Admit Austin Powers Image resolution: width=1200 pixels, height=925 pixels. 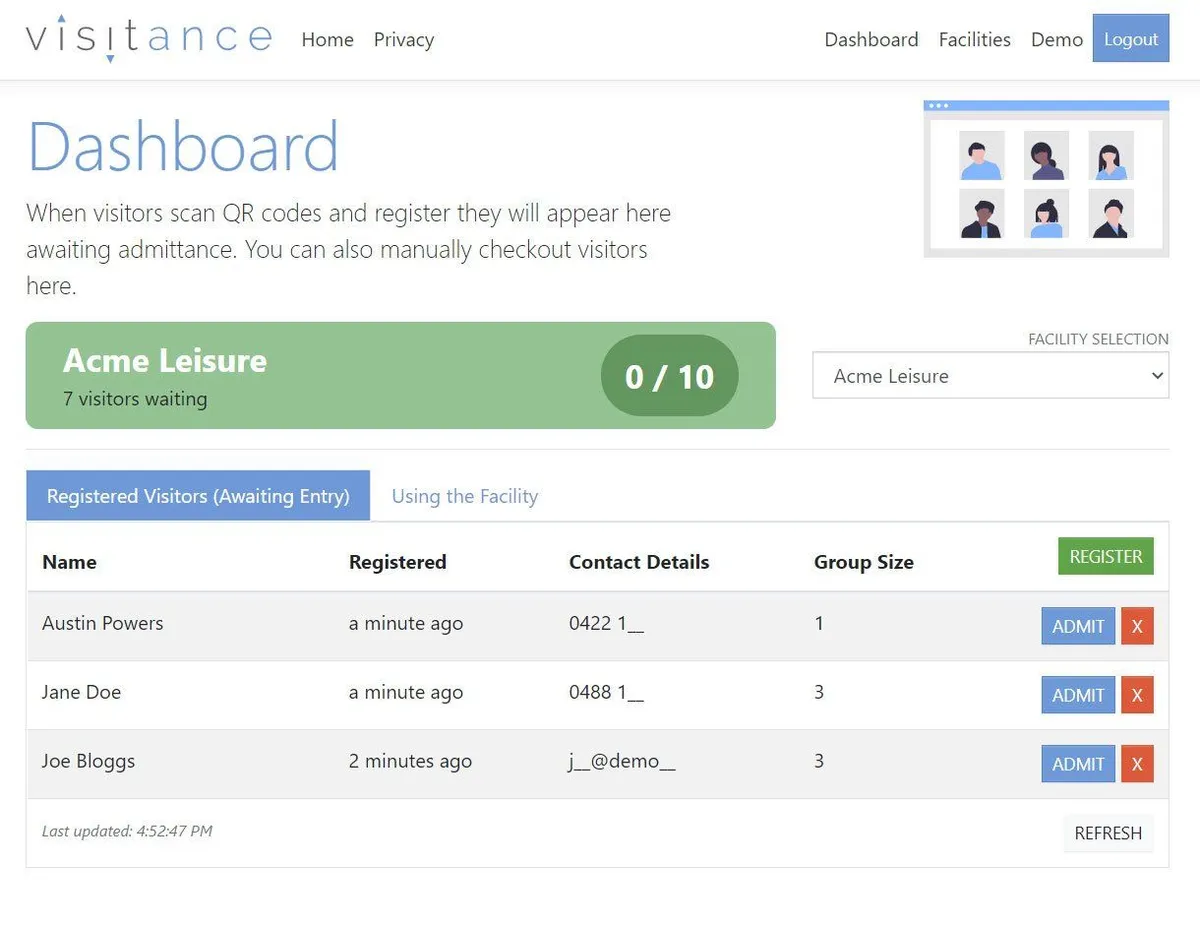click(x=1078, y=627)
